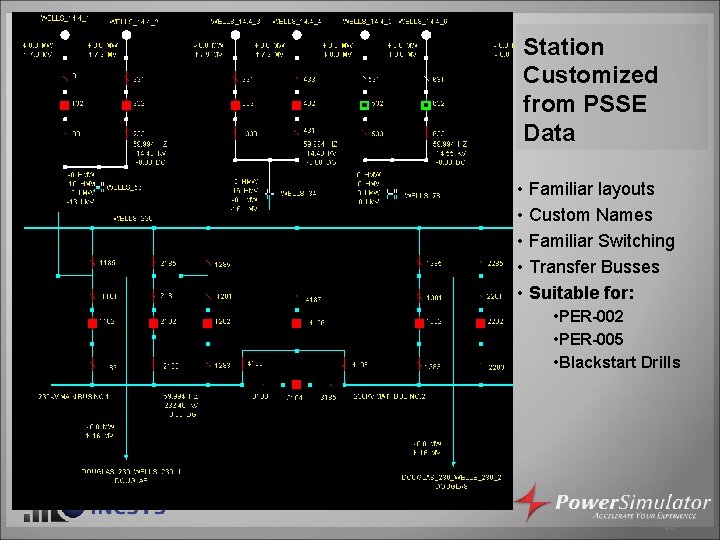Click the 'Custom Names' bullet
The width and height of the screenshot is (720, 540).
pos(591,214)
